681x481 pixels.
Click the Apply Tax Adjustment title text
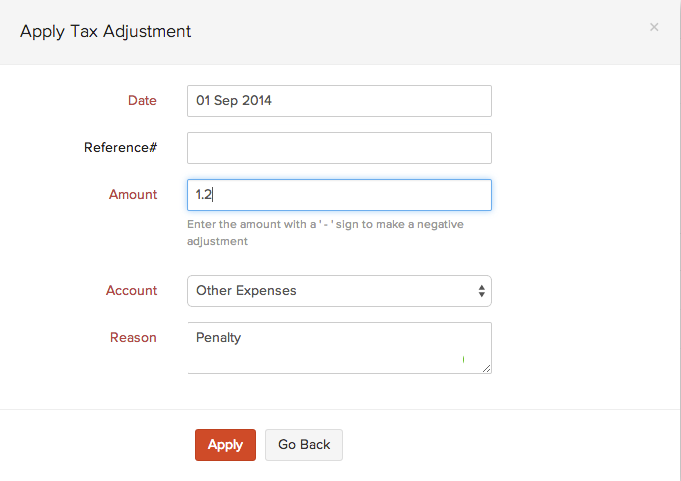point(106,31)
